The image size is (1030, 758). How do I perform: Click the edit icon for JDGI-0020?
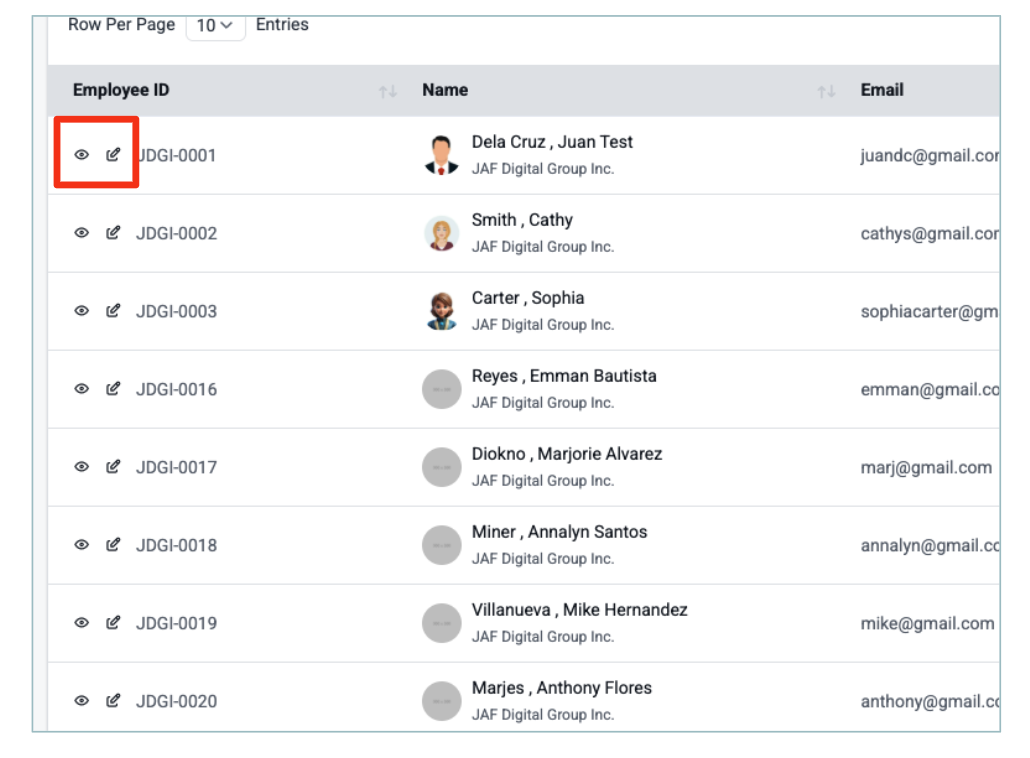(113, 701)
